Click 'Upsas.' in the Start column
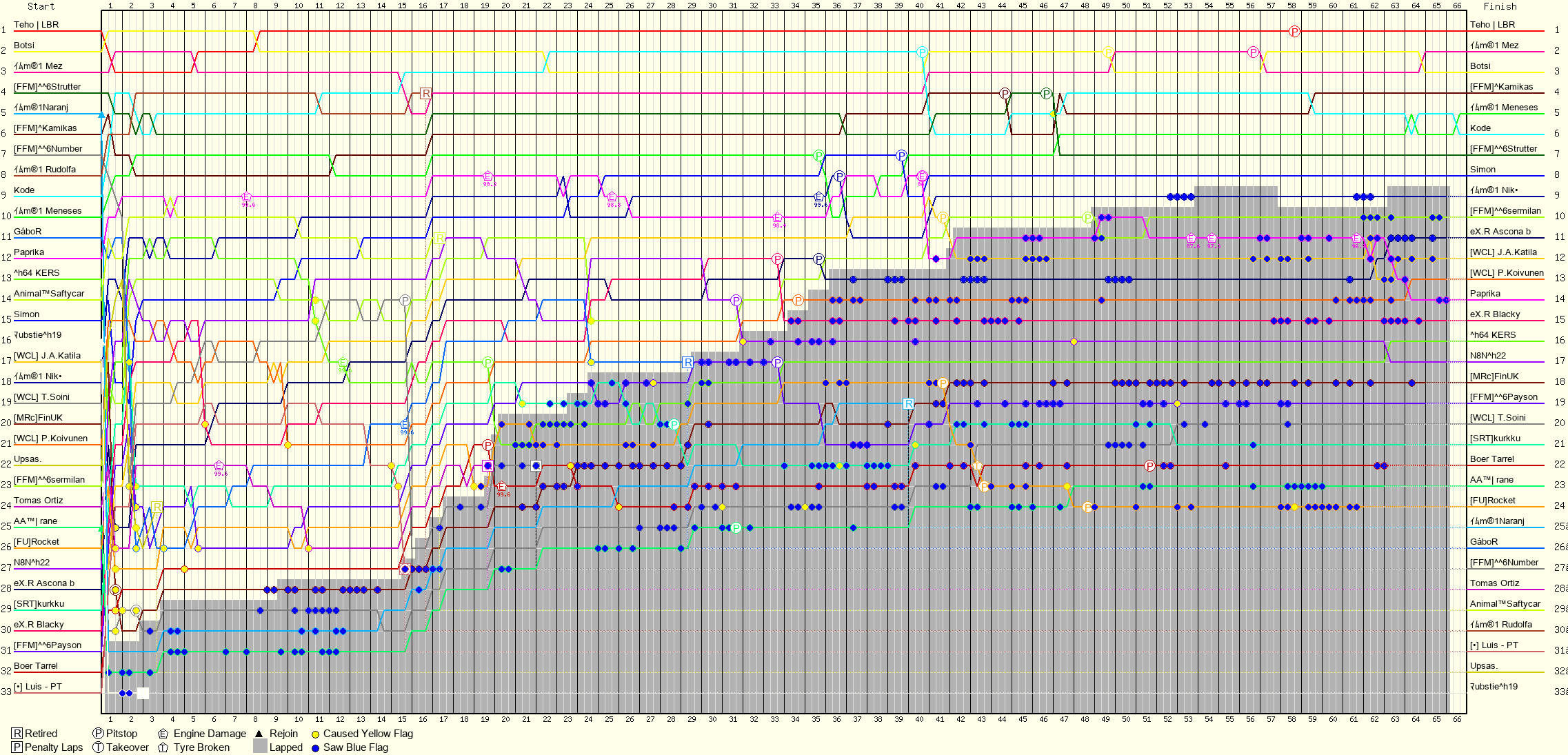1568x755 pixels. click(28, 459)
